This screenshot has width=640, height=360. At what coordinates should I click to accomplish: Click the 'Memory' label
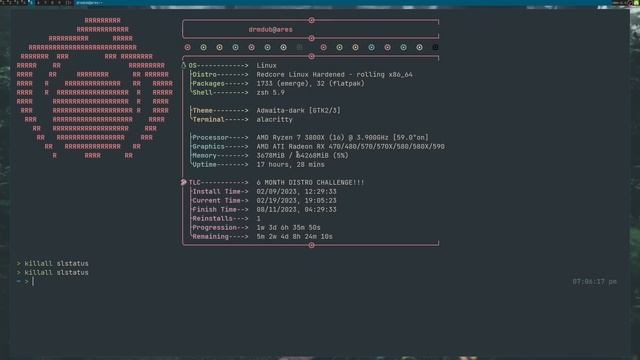204,155
